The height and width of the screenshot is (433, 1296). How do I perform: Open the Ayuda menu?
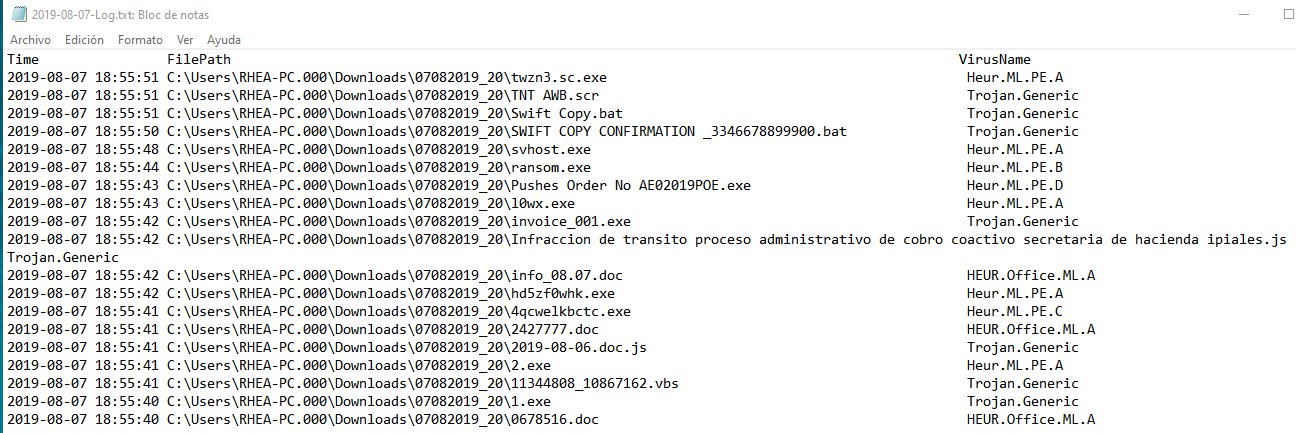click(x=224, y=40)
